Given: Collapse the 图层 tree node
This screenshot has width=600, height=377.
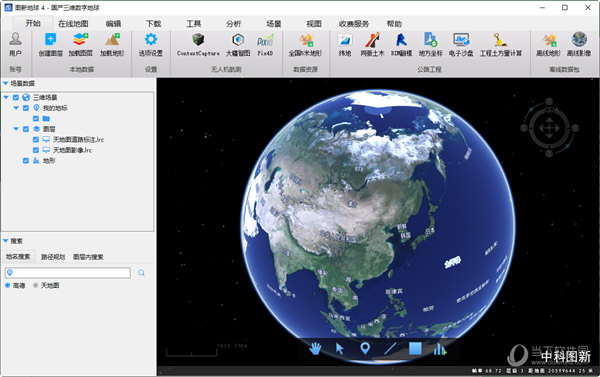Looking at the screenshot, I should coord(16,129).
